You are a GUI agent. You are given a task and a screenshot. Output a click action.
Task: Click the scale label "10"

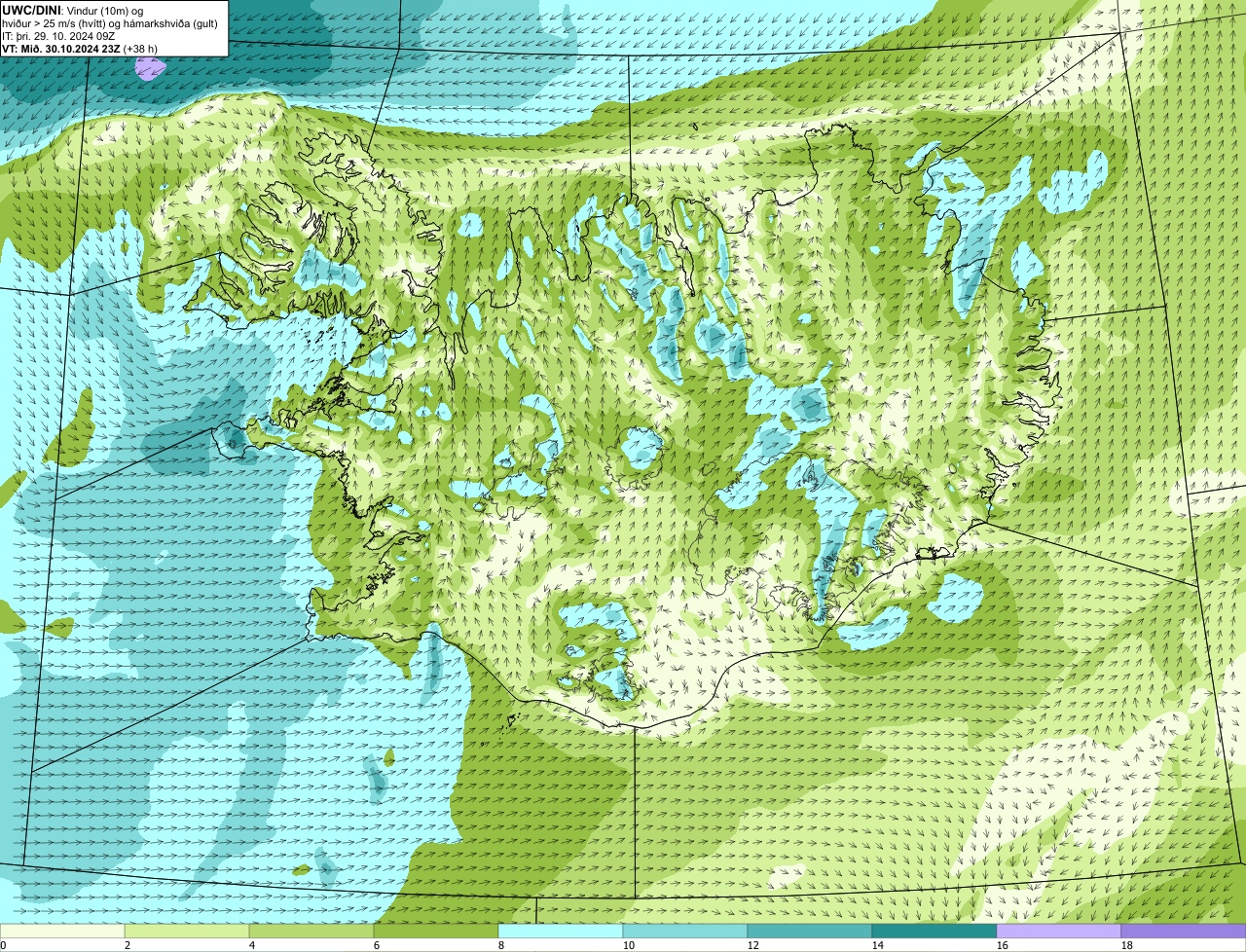pyautogui.click(x=629, y=945)
